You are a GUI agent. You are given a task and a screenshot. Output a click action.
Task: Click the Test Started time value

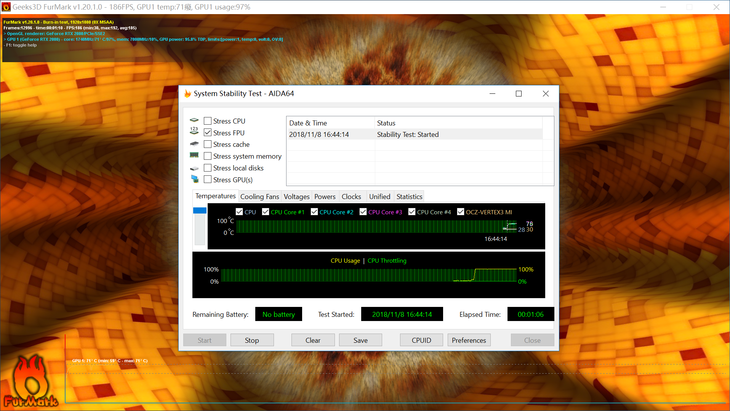tap(402, 314)
